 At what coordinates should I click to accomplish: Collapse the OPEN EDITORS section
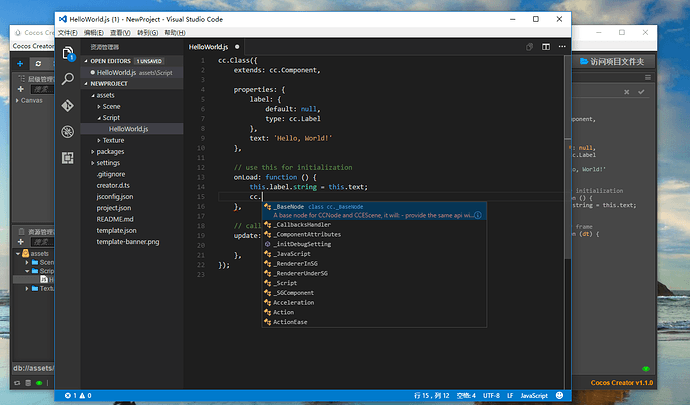(x=112, y=61)
